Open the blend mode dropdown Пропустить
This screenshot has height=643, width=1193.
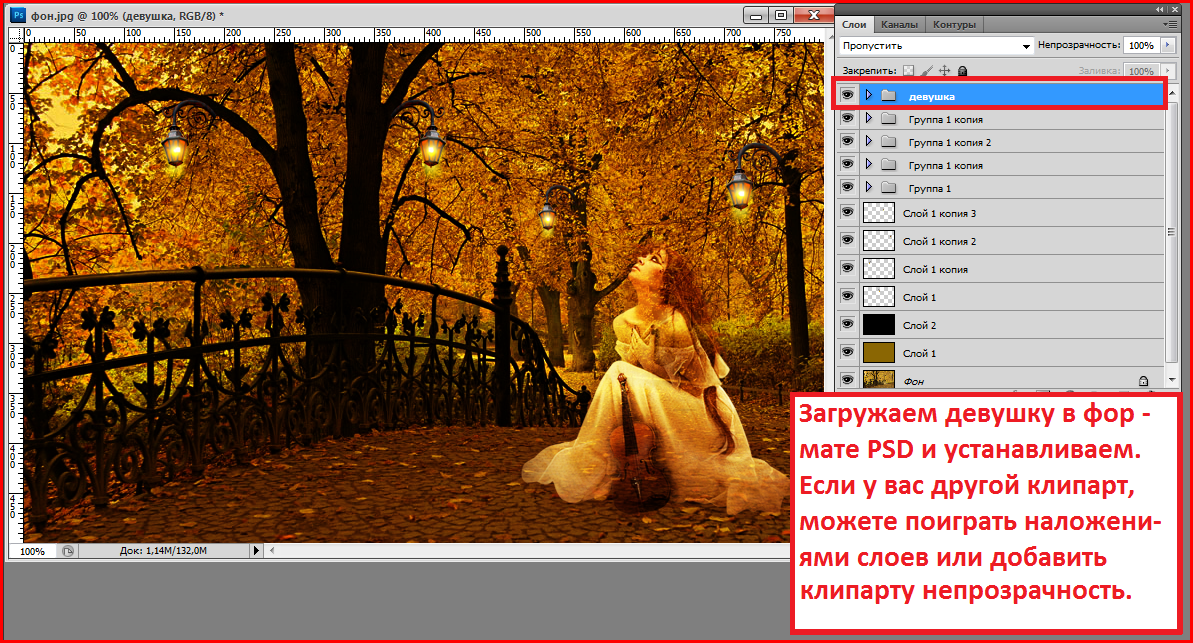[936, 46]
